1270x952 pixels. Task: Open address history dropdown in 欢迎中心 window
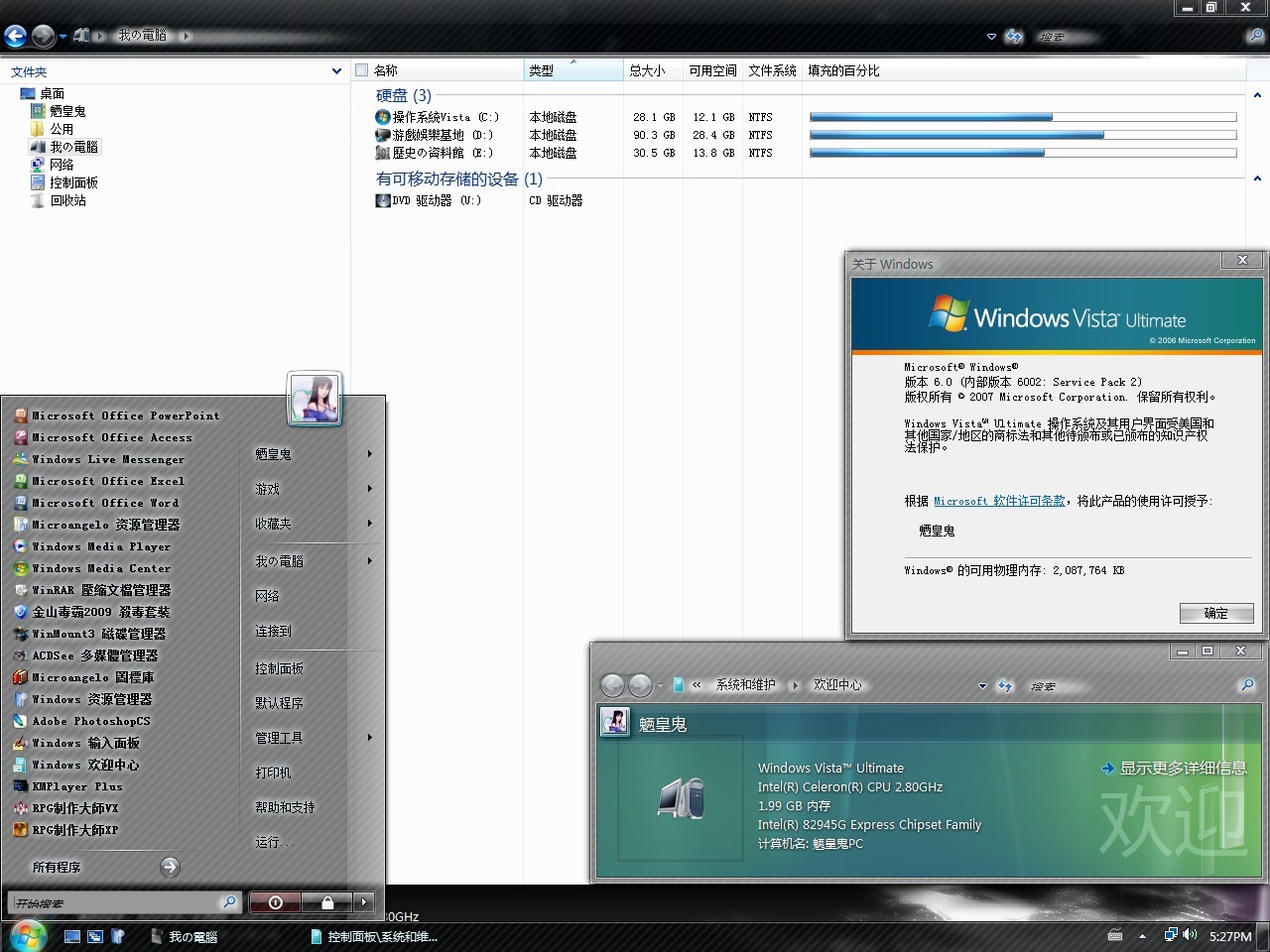coord(982,686)
